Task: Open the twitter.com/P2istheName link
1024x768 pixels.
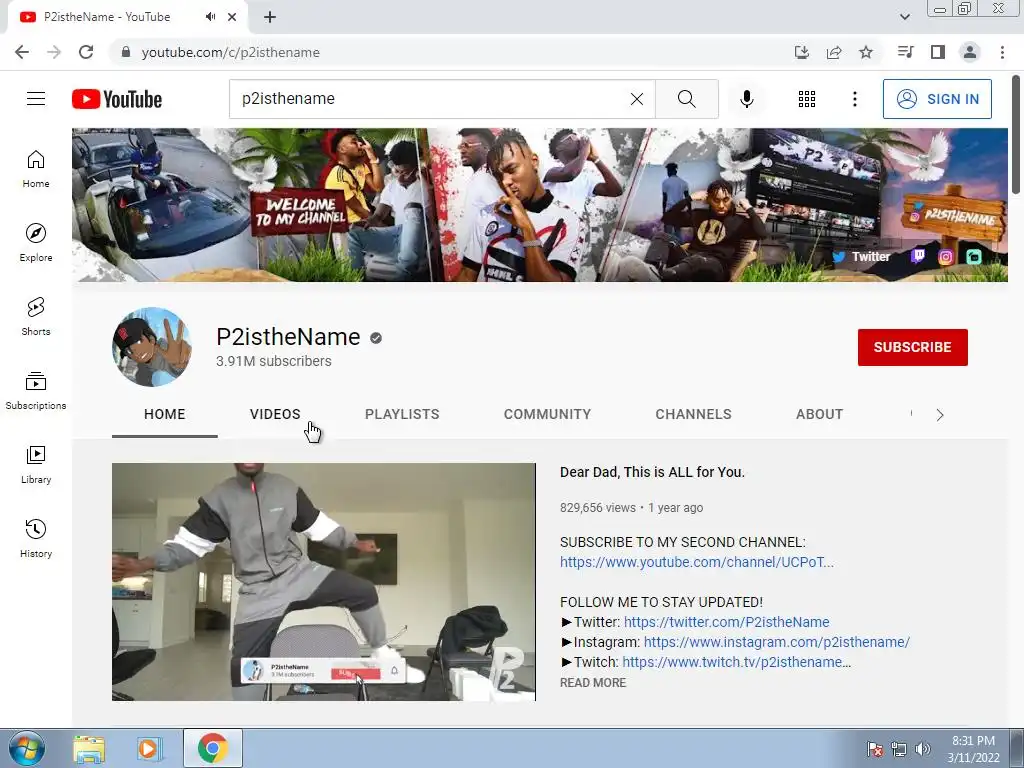Action: (726, 622)
